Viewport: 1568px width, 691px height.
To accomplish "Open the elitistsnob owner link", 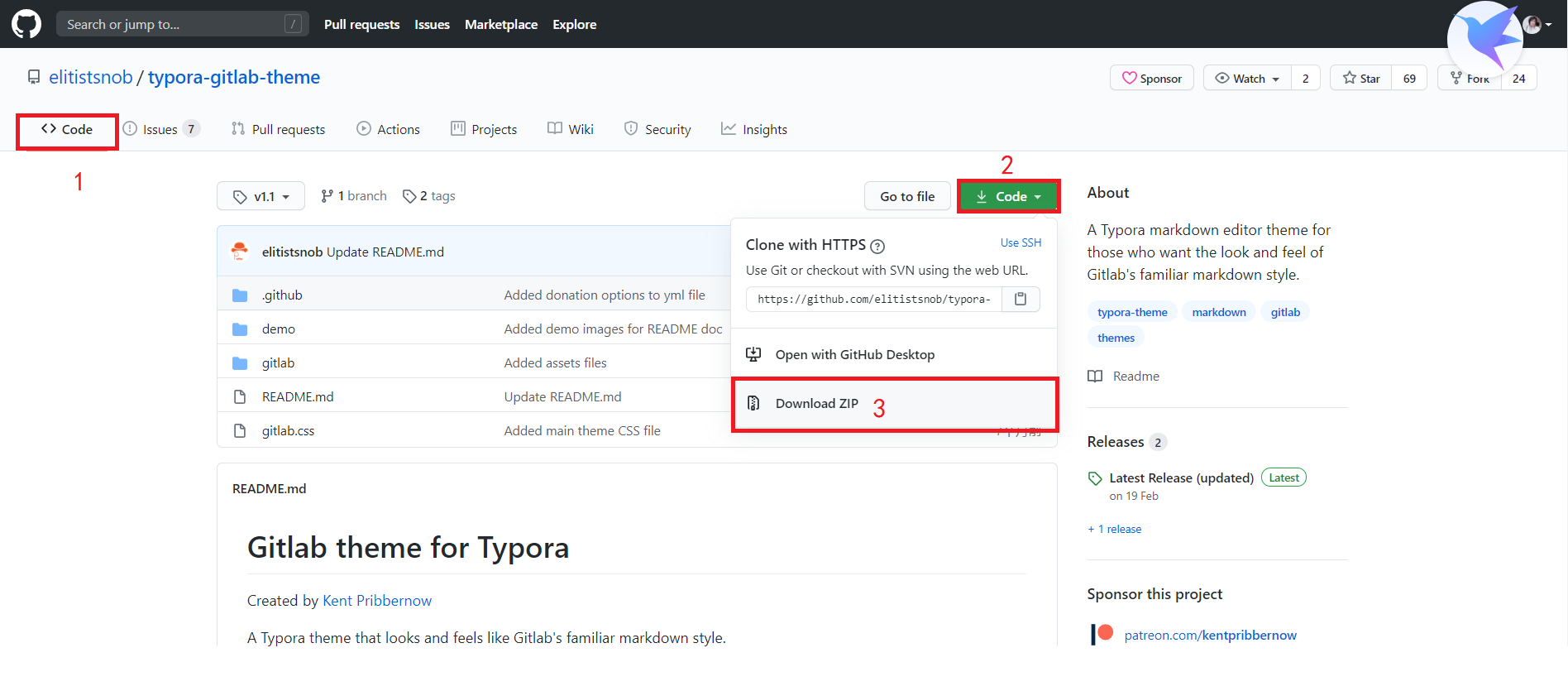I will 91,77.
